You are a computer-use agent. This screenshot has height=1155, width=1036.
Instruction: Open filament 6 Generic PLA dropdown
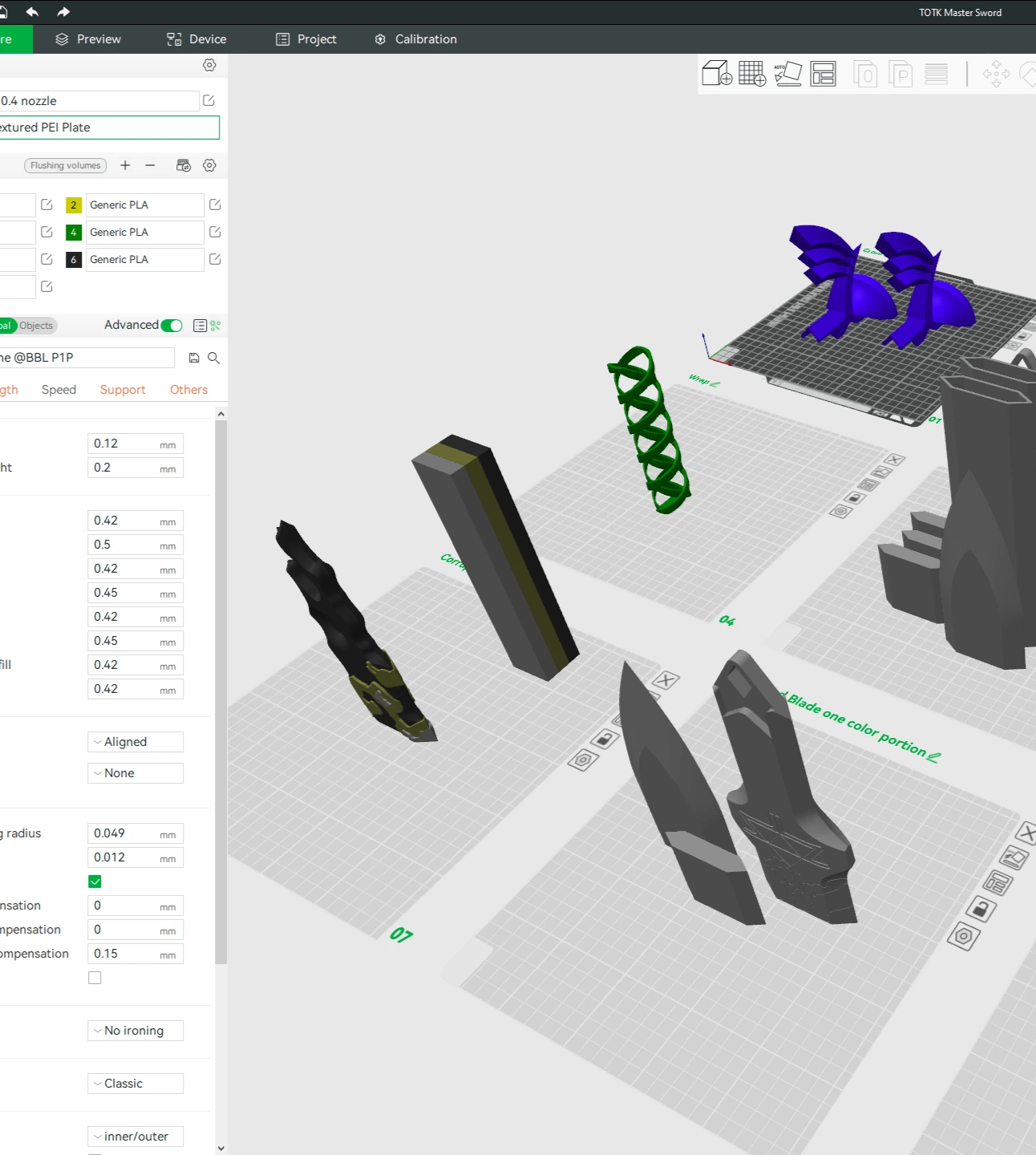coord(145,259)
